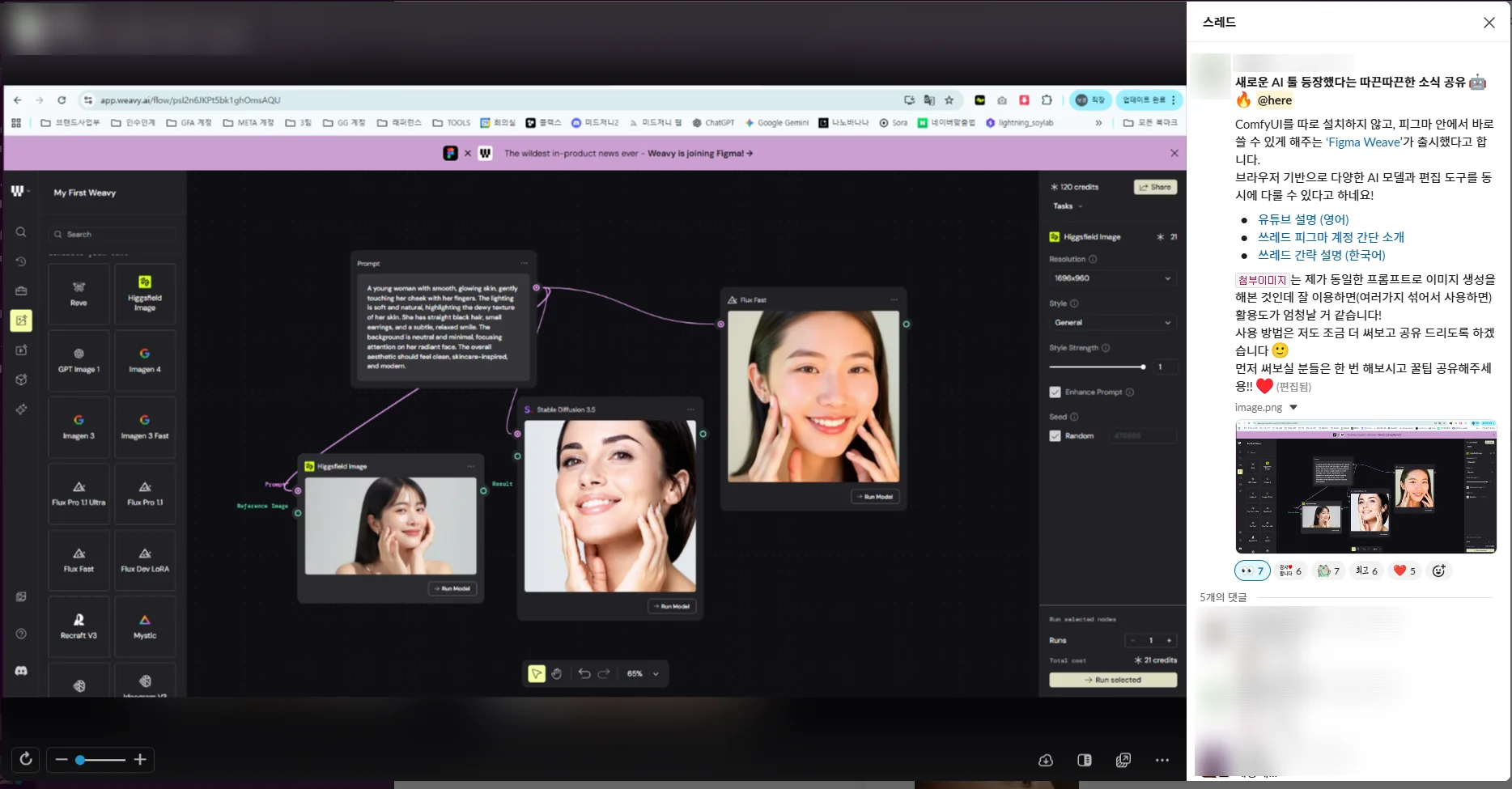The height and width of the screenshot is (789, 1512).
Task: Uncheck the Random seed checkbox
Action: click(1055, 436)
